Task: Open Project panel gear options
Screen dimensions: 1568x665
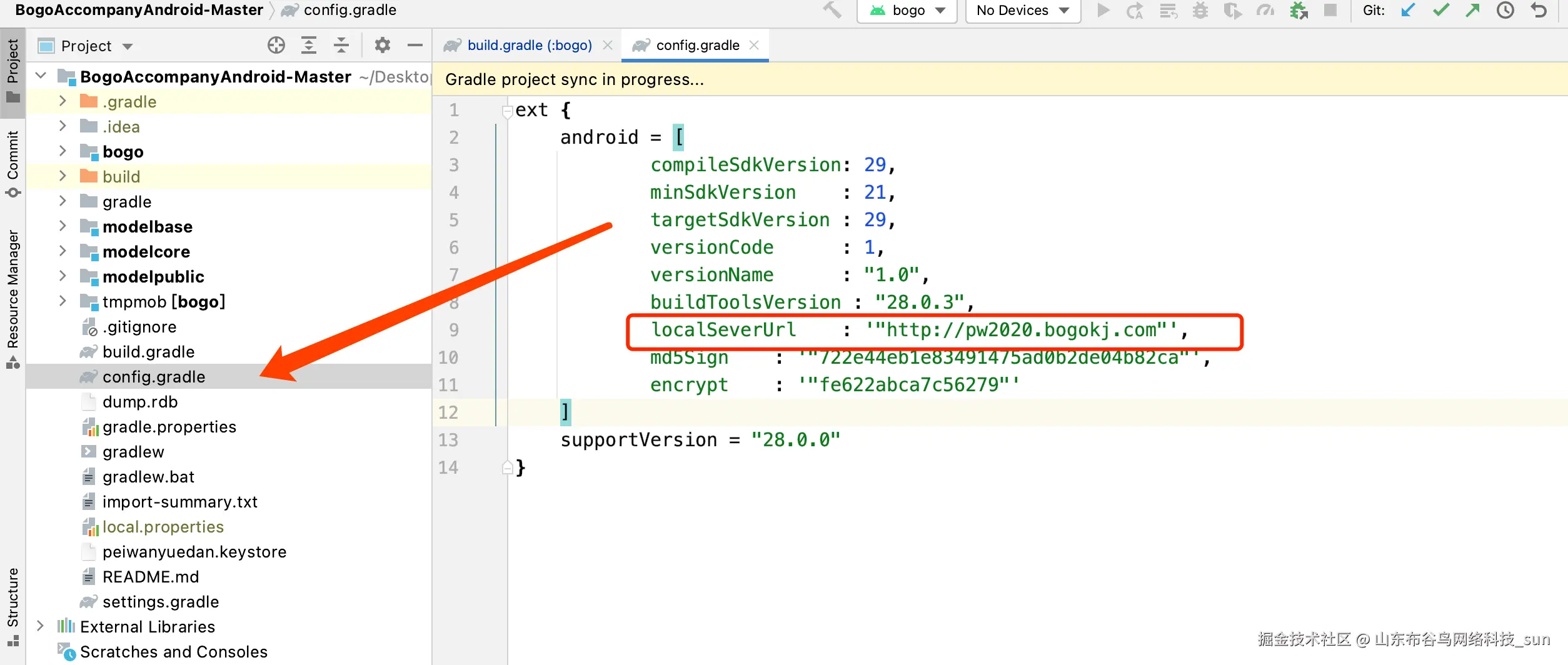Action: pyautogui.click(x=383, y=45)
